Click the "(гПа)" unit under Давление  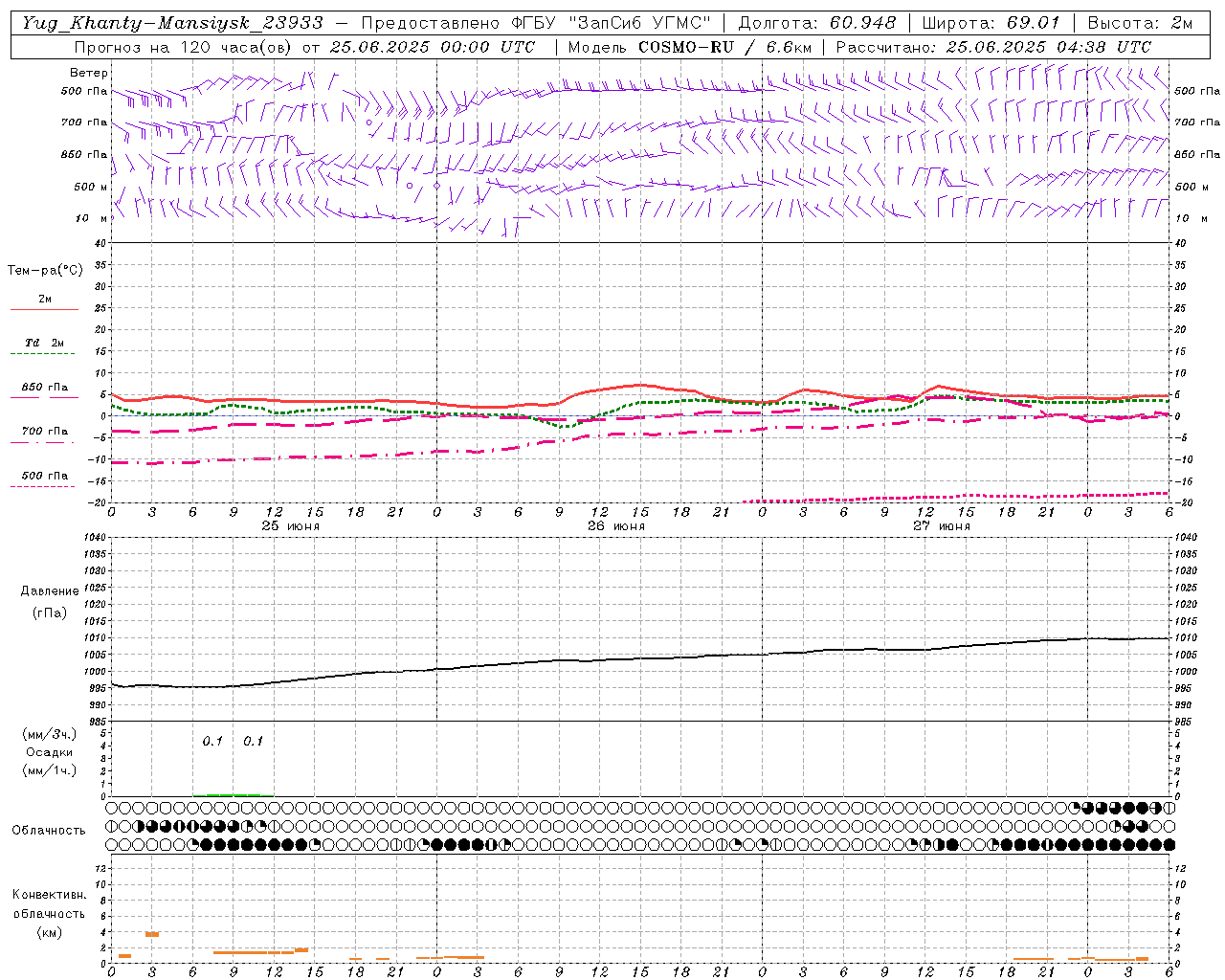coord(50,612)
